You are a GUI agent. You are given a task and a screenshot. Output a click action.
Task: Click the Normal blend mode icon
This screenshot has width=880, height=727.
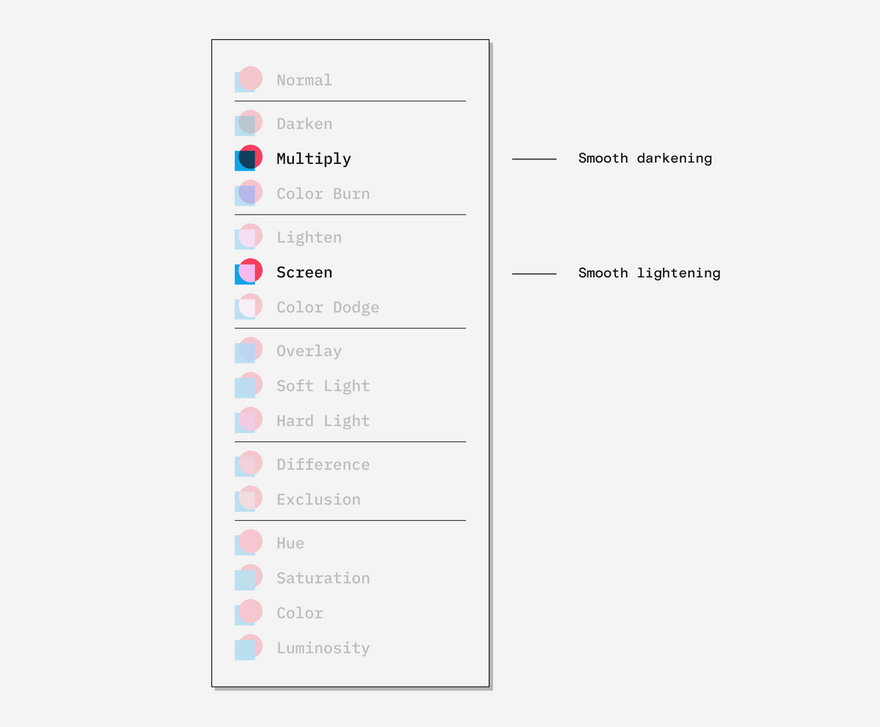point(249,79)
